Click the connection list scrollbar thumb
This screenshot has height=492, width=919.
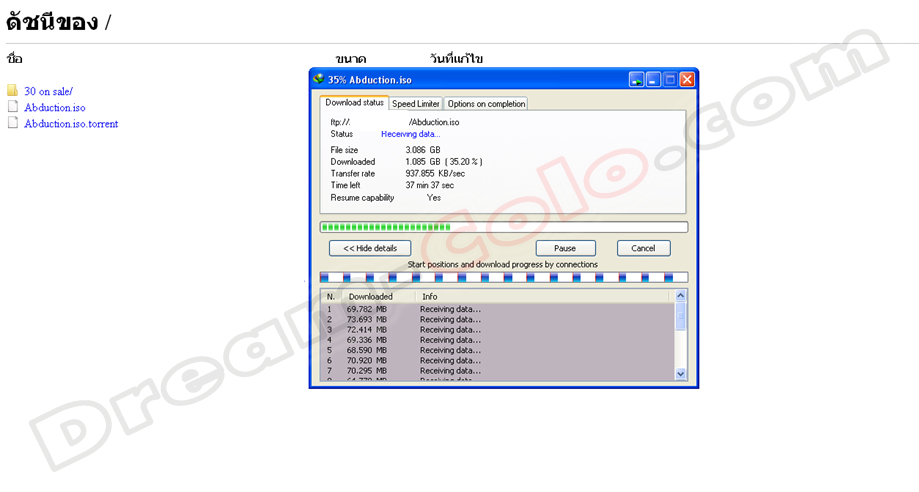[680, 316]
